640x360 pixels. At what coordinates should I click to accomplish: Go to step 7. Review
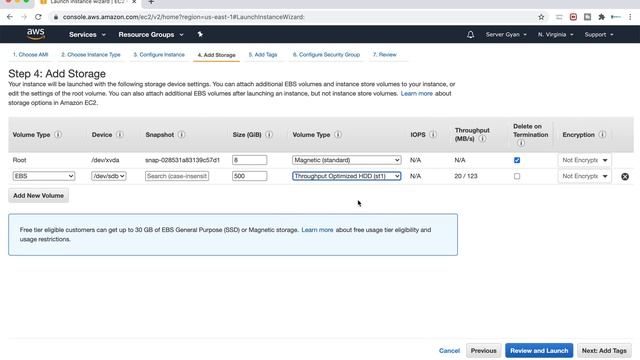point(384,55)
